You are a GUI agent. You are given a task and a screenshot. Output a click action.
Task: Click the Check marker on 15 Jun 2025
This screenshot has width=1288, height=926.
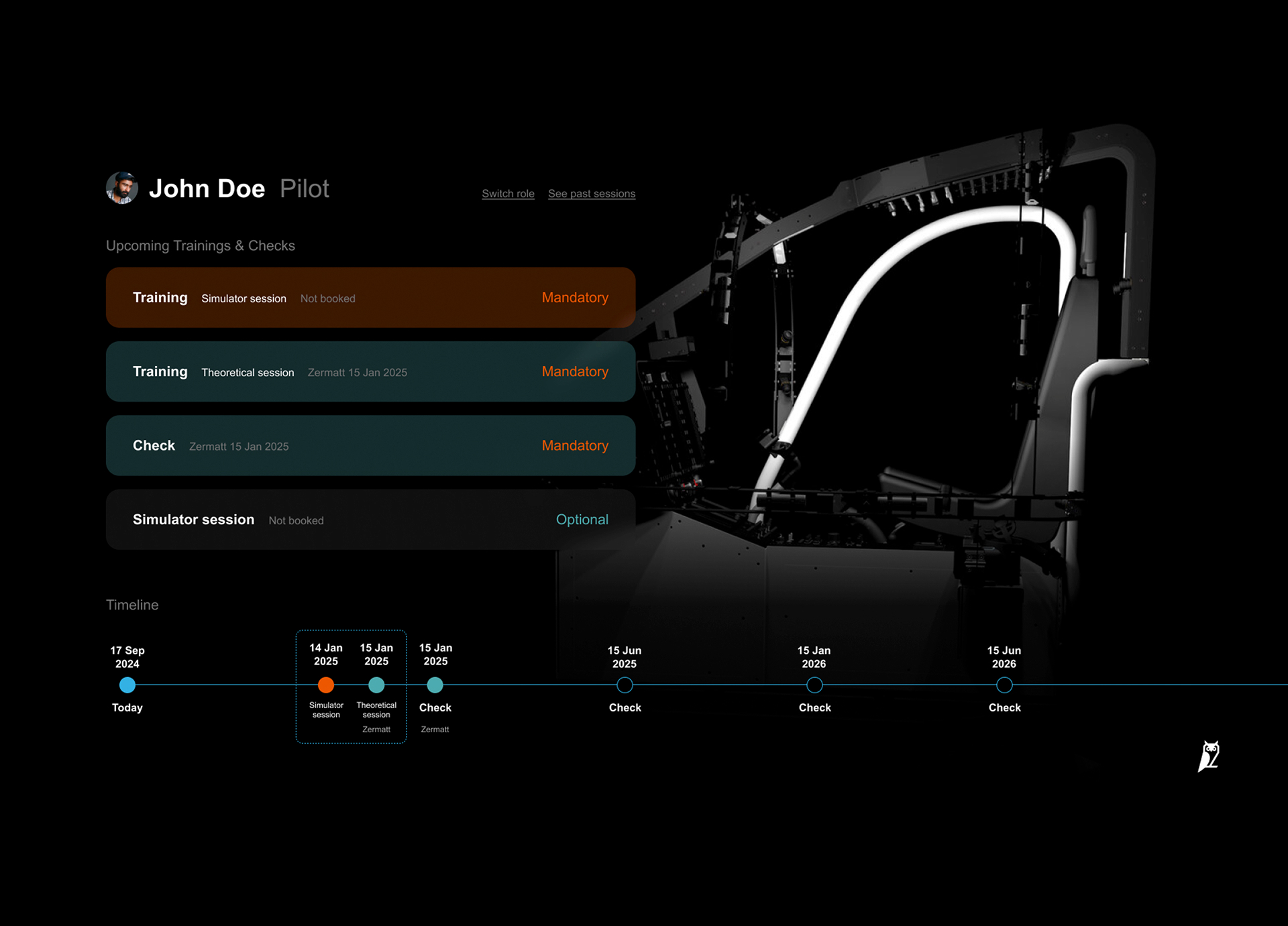click(625, 685)
